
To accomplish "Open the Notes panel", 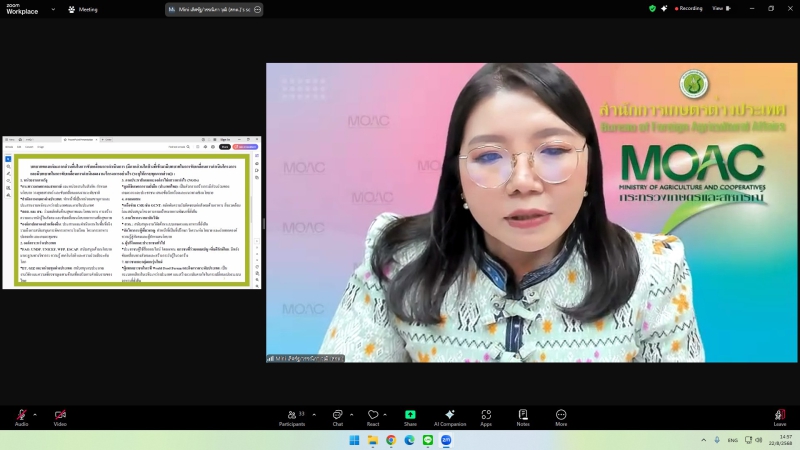I will pyautogui.click(x=523, y=415).
